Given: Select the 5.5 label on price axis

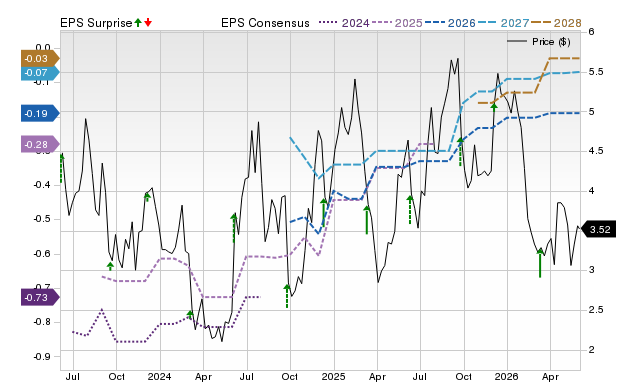Looking at the screenshot, I should point(596,72).
